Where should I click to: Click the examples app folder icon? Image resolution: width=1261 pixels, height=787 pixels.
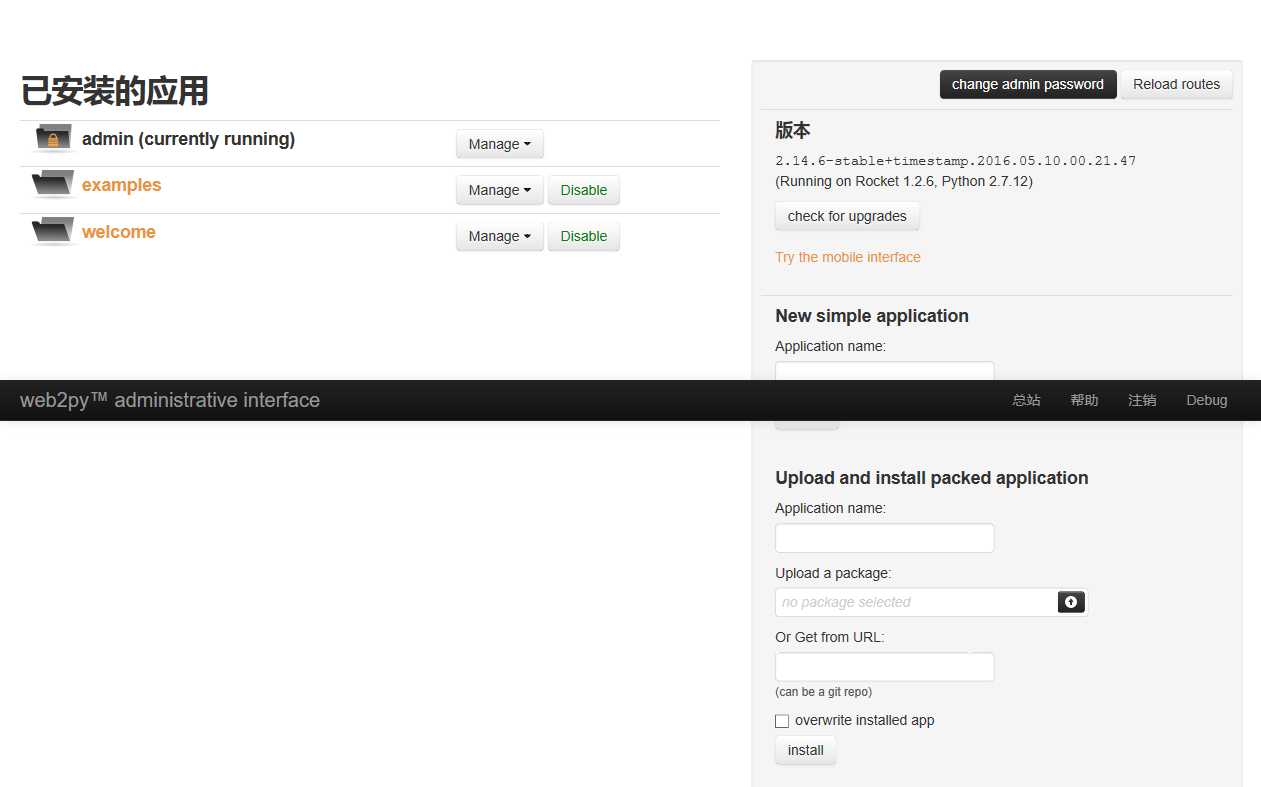[x=53, y=184]
